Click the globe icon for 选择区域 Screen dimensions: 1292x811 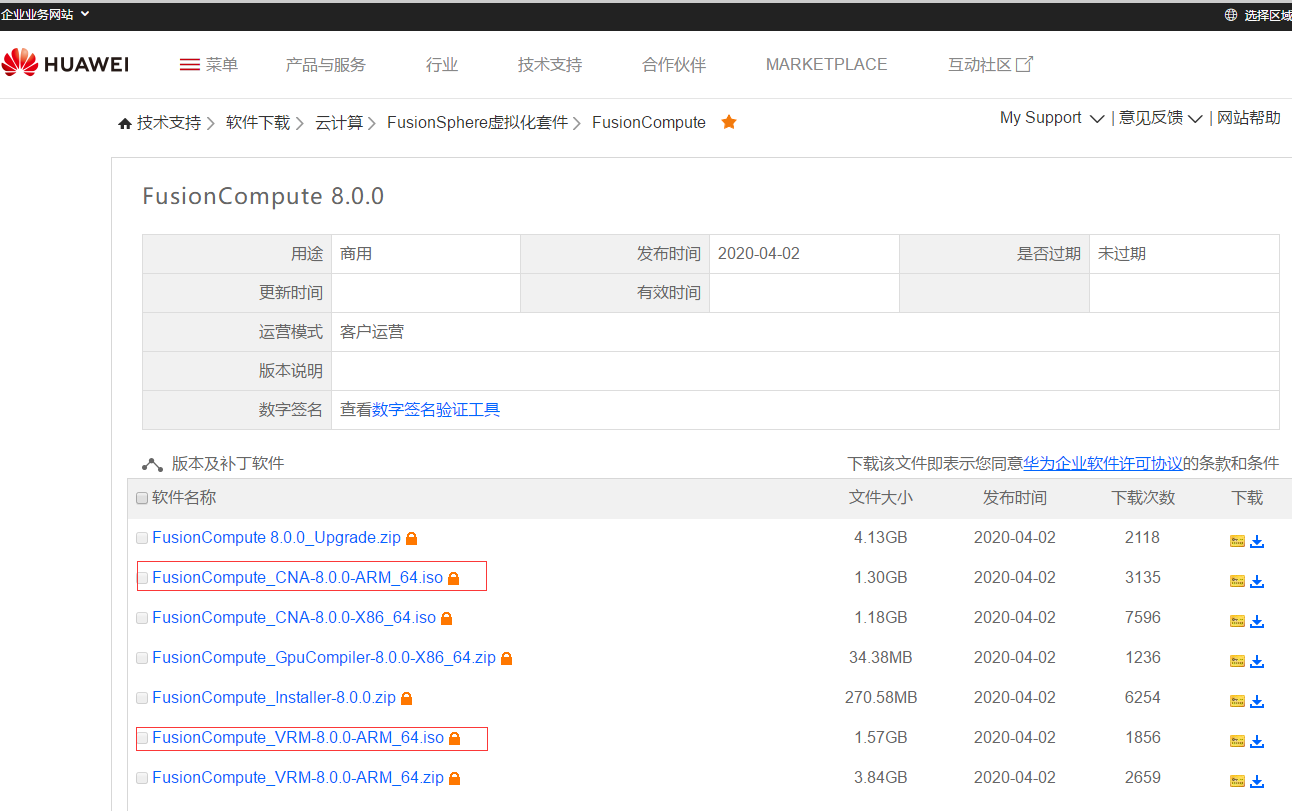1231,15
